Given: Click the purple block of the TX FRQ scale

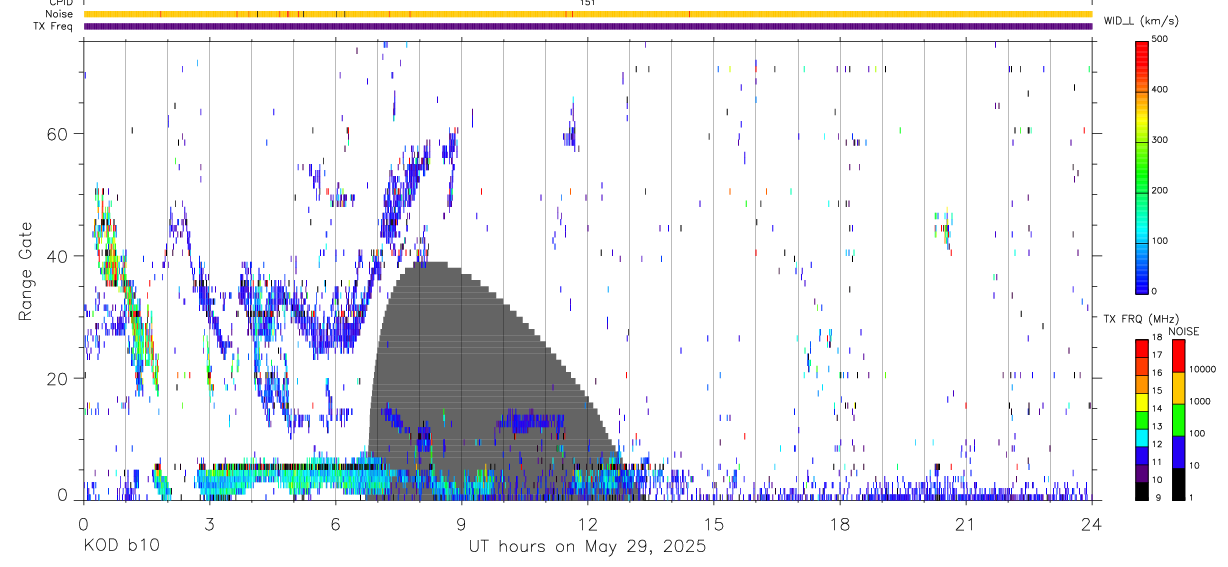Looking at the screenshot, I should (x=1141, y=472).
